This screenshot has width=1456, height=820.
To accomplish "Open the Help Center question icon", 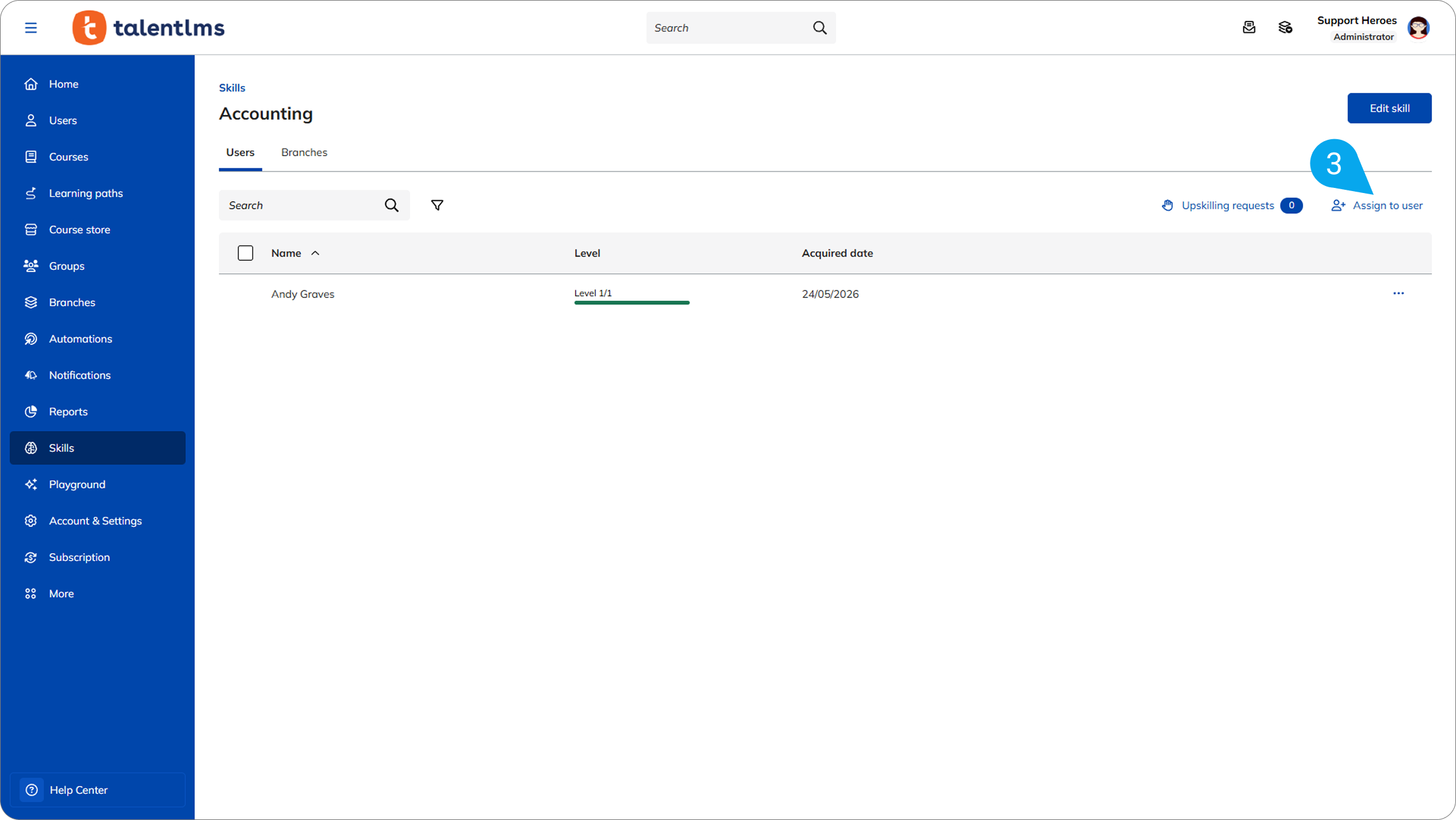I will point(32,790).
